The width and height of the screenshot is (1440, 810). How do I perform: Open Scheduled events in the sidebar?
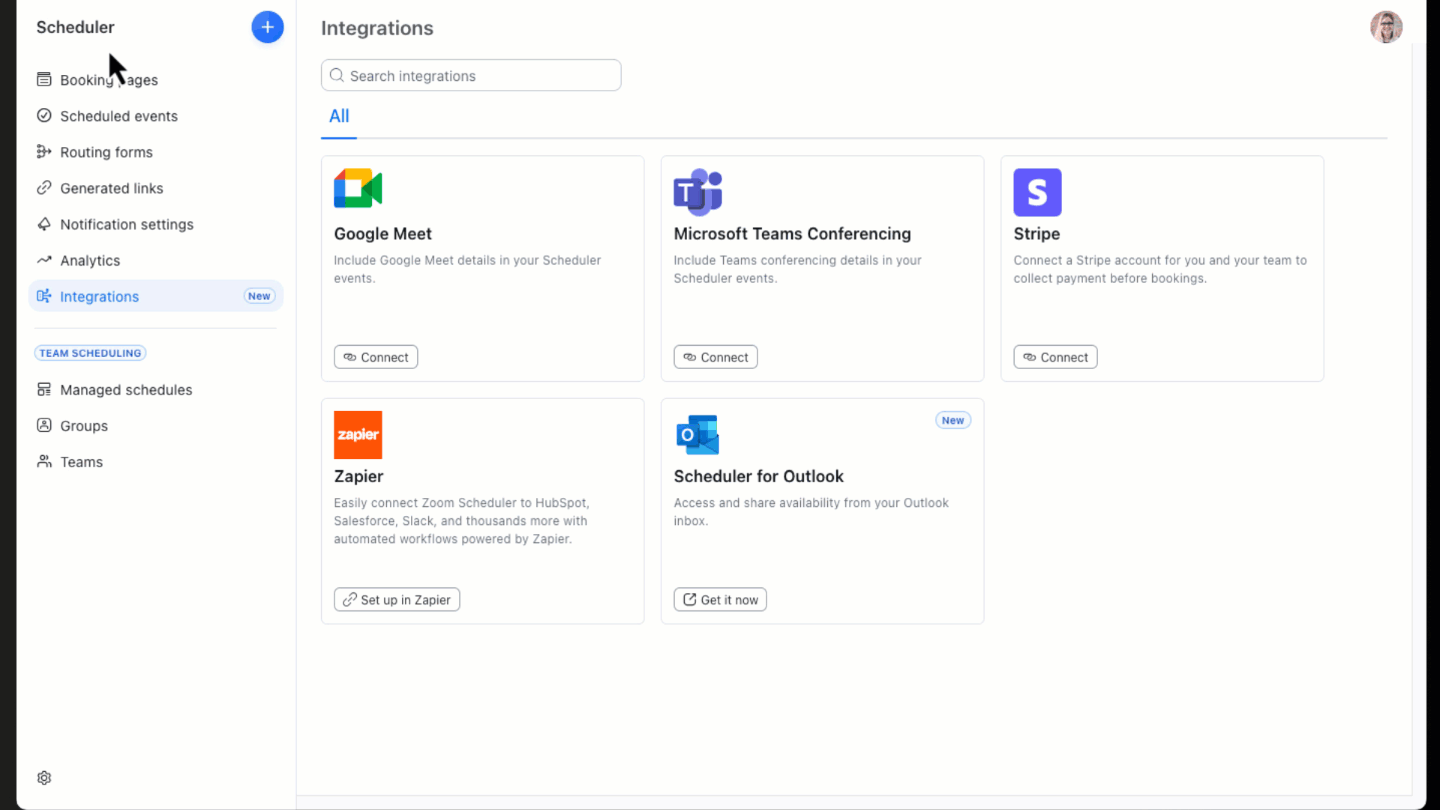coord(156,116)
